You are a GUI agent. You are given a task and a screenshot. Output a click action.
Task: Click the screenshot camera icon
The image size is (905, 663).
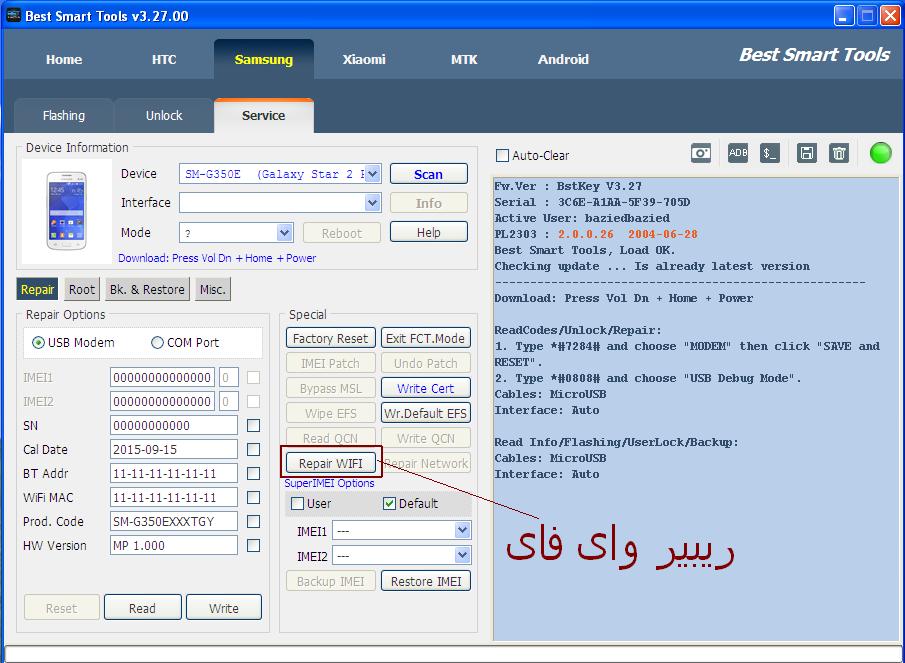tap(701, 153)
